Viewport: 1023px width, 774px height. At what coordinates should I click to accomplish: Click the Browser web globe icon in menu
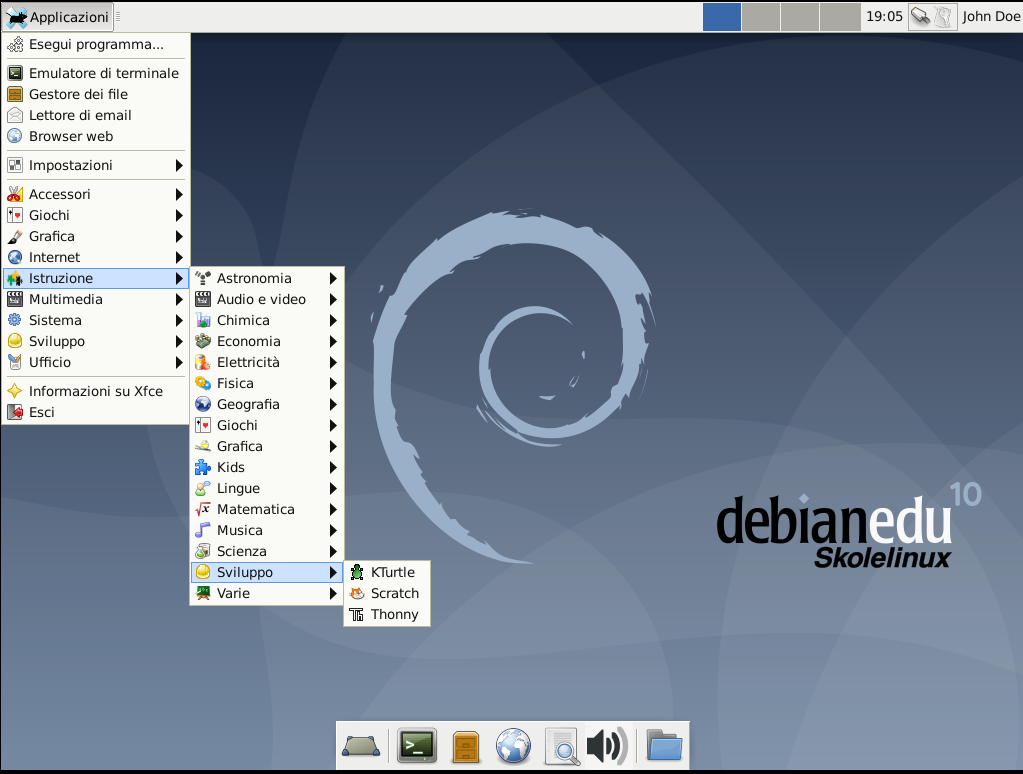coord(14,136)
